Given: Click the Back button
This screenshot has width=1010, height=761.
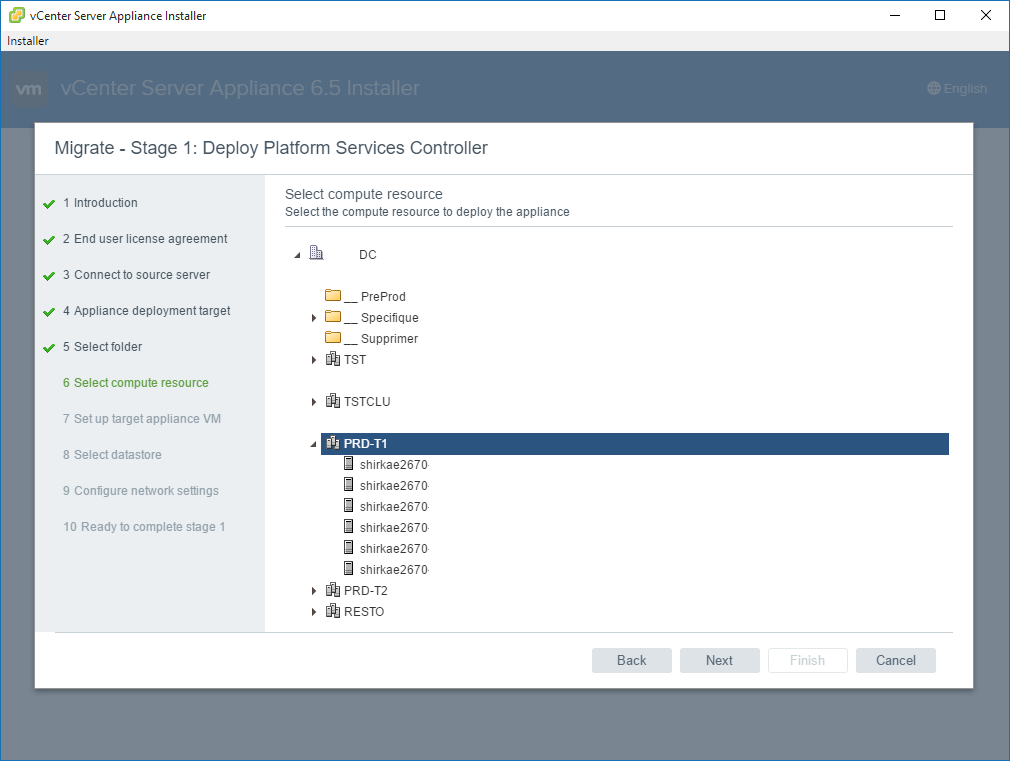Looking at the screenshot, I should 631,660.
